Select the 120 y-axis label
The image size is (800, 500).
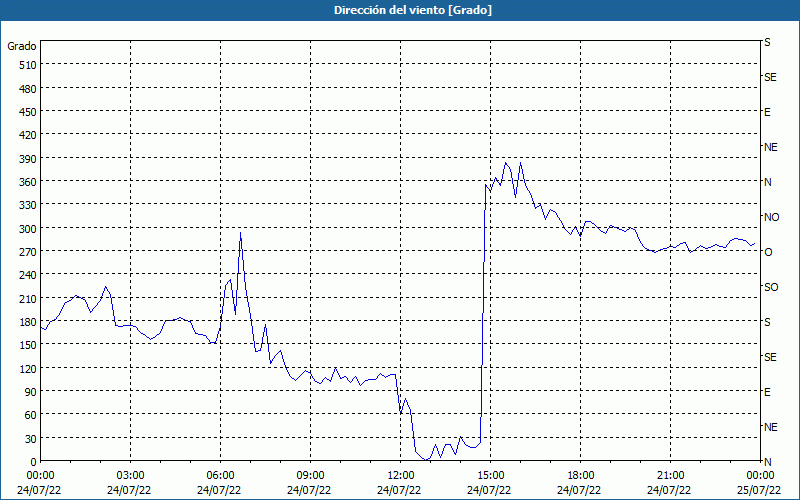point(28,369)
